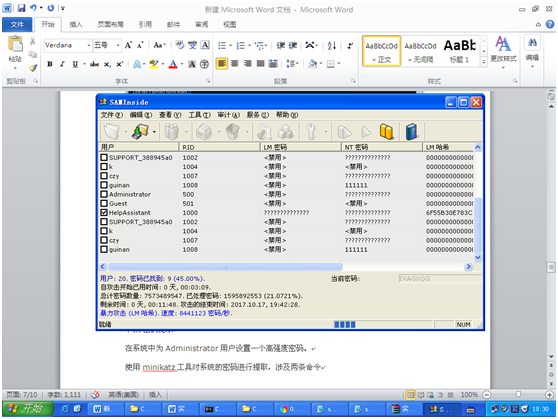Select the No Spacing style

420,51
